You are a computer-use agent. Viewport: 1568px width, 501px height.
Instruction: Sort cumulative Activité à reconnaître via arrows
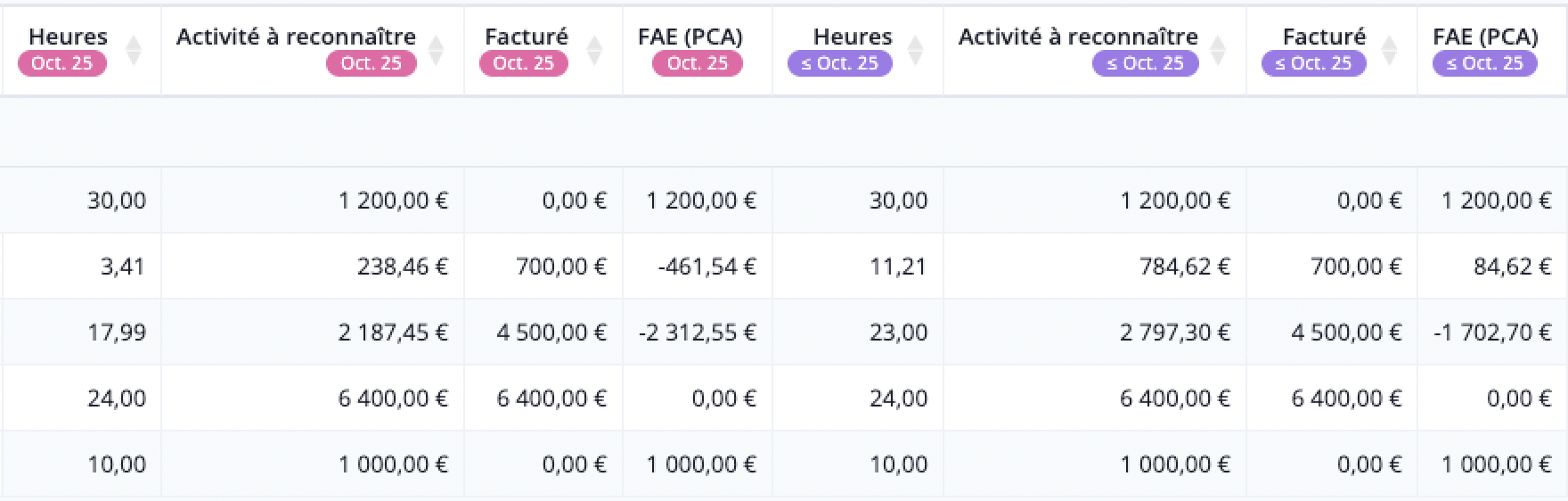click(1218, 51)
